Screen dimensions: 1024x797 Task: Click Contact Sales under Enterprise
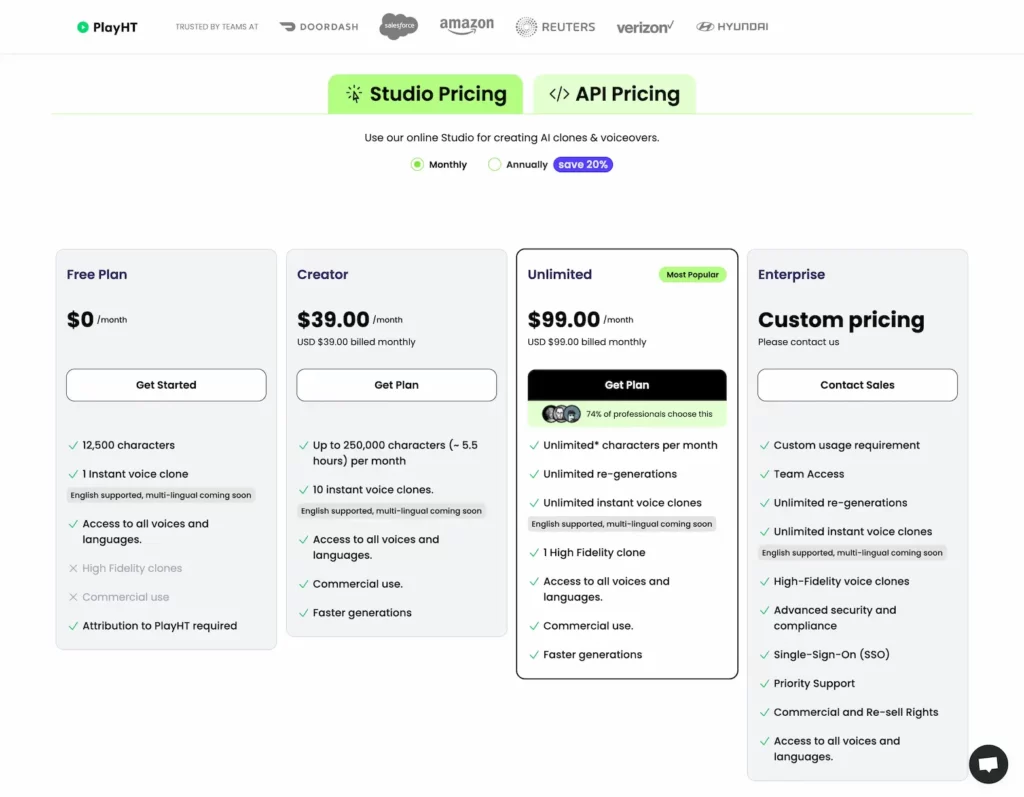pos(857,385)
